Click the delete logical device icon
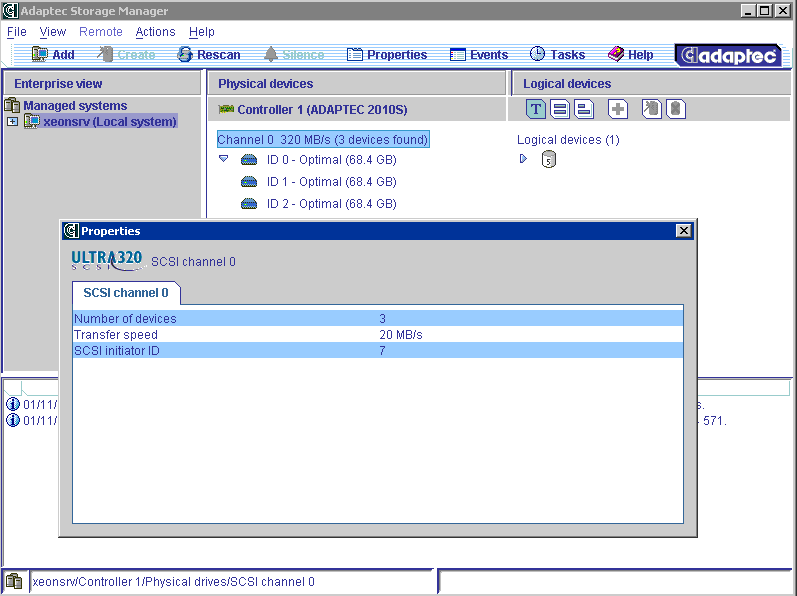 tap(676, 109)
